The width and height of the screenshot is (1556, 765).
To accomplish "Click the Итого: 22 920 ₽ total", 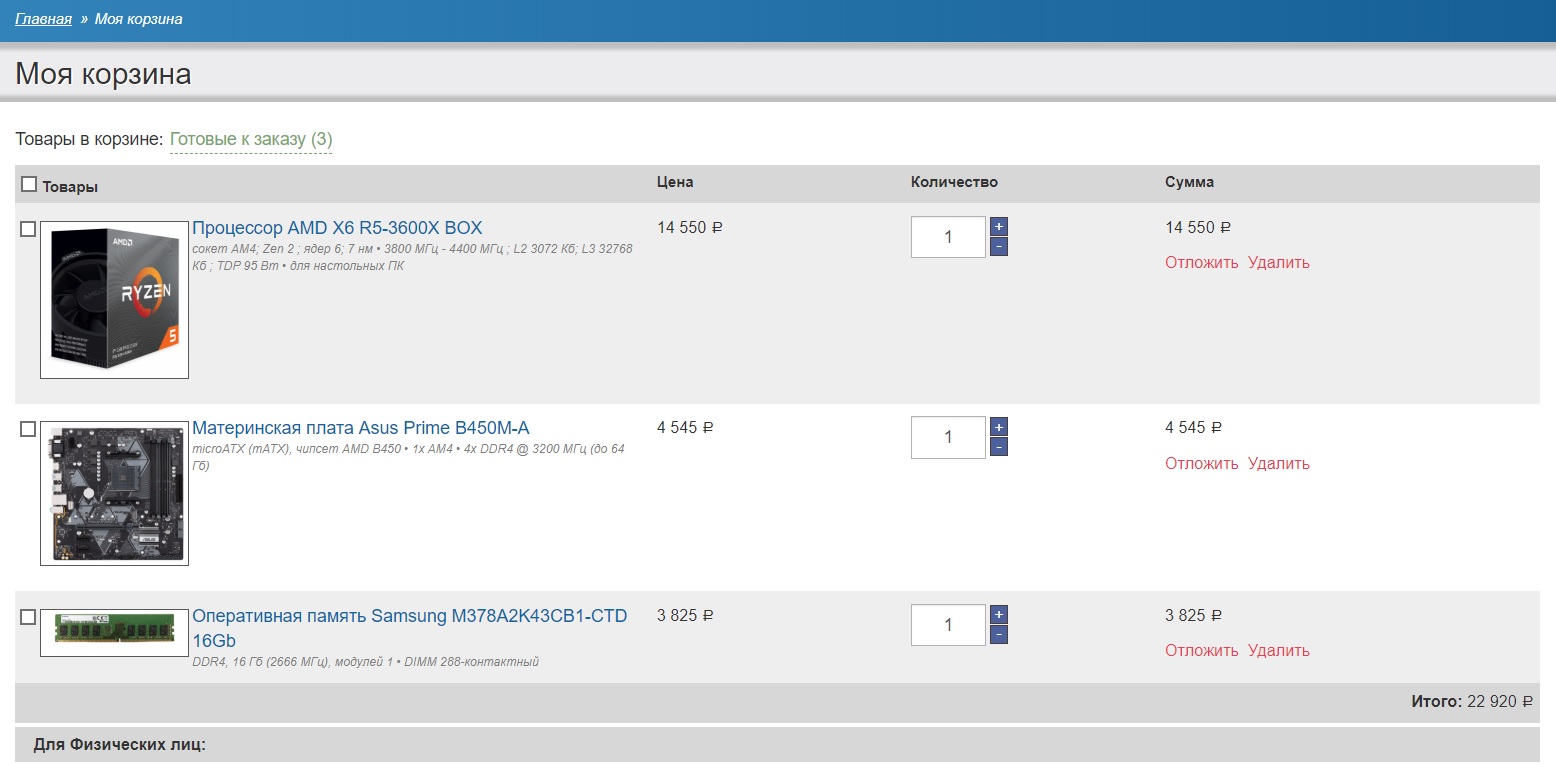I will tap(1472, 702).
